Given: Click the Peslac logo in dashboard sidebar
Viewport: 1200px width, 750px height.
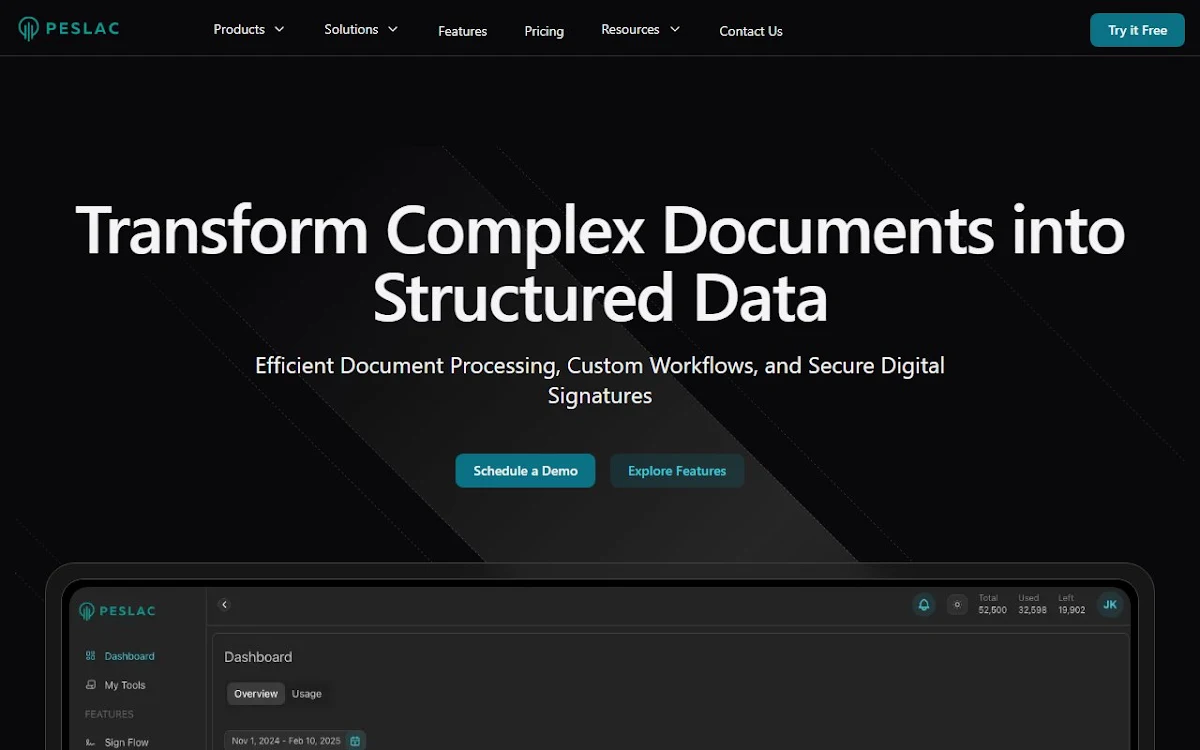Looking at the screenshot, I should [117, 611].
